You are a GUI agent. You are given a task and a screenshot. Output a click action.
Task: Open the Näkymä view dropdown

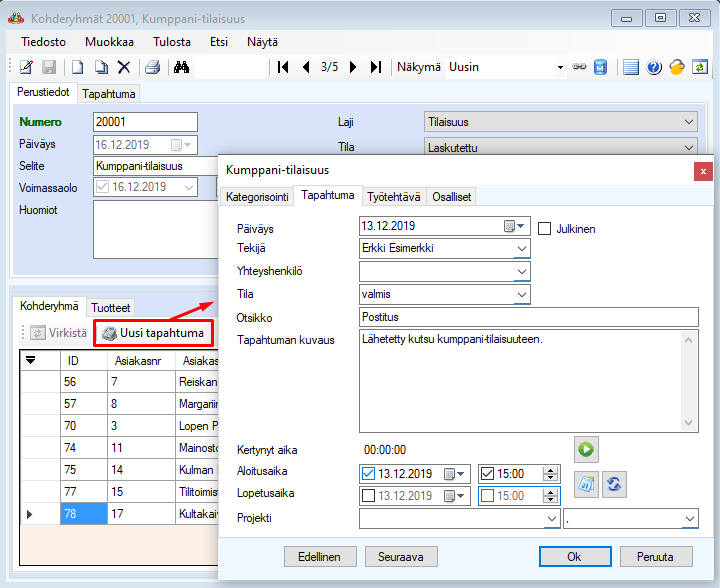(560, 67)
